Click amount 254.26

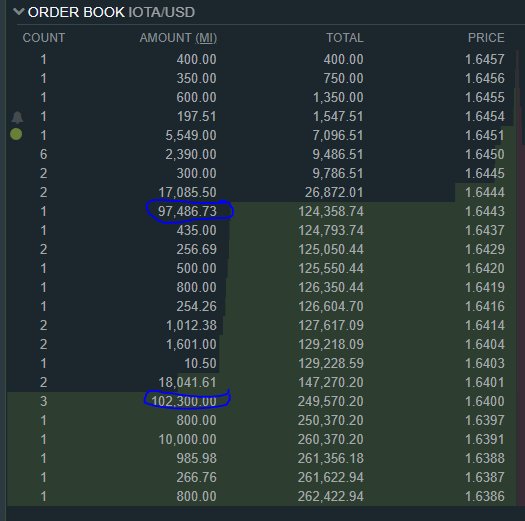[x=197, y=306]
